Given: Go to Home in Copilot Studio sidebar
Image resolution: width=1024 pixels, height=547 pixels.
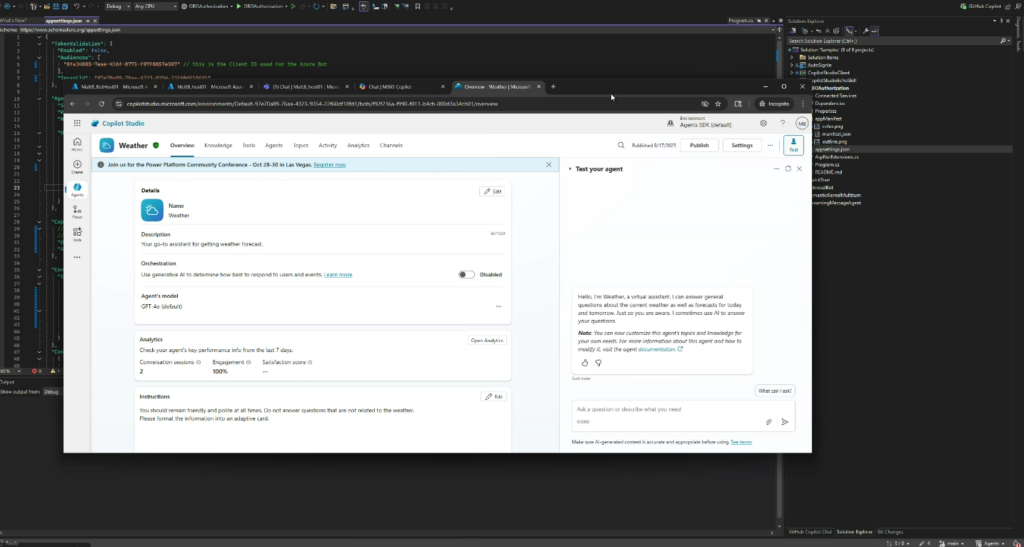Looking at the screenshot, I should coord(77,144).
